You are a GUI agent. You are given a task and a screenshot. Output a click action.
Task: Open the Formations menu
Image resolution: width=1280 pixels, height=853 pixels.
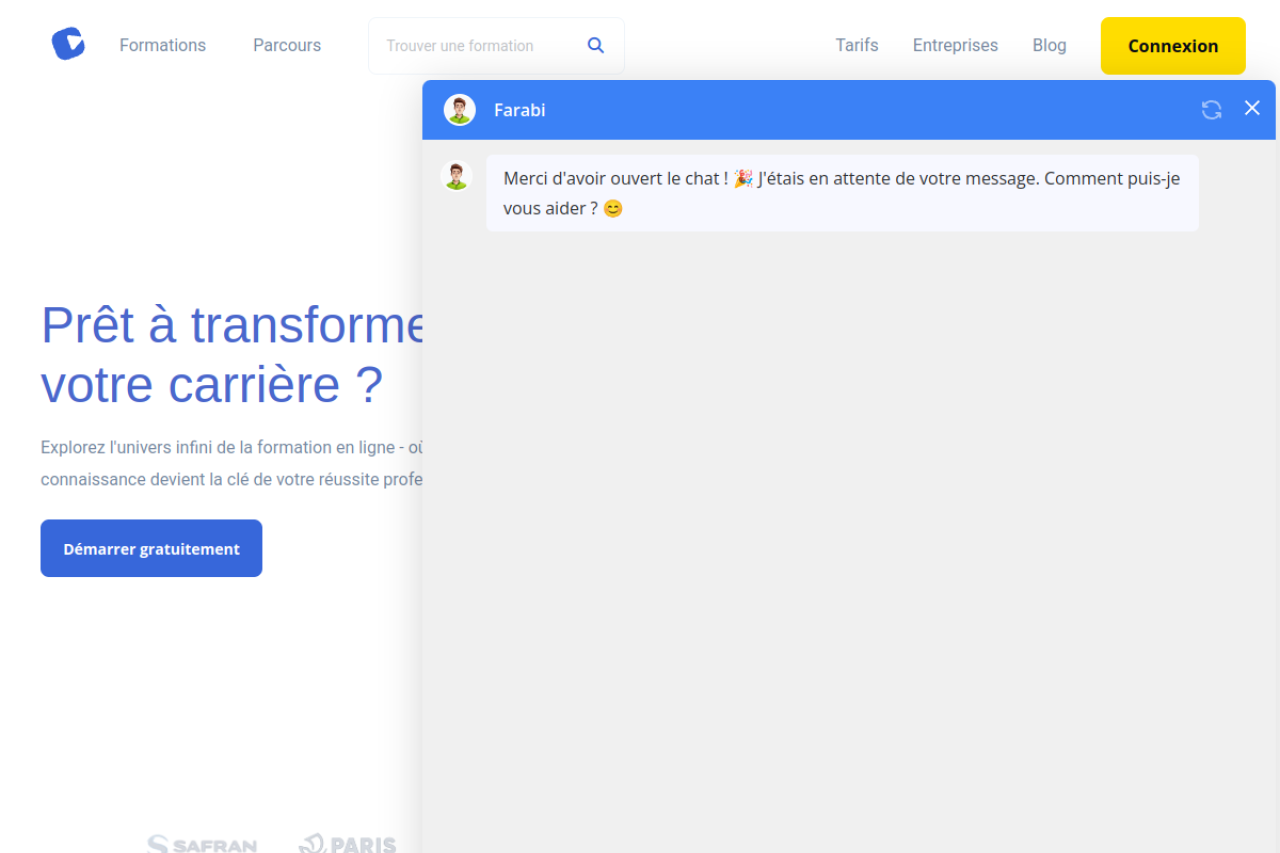162,45
